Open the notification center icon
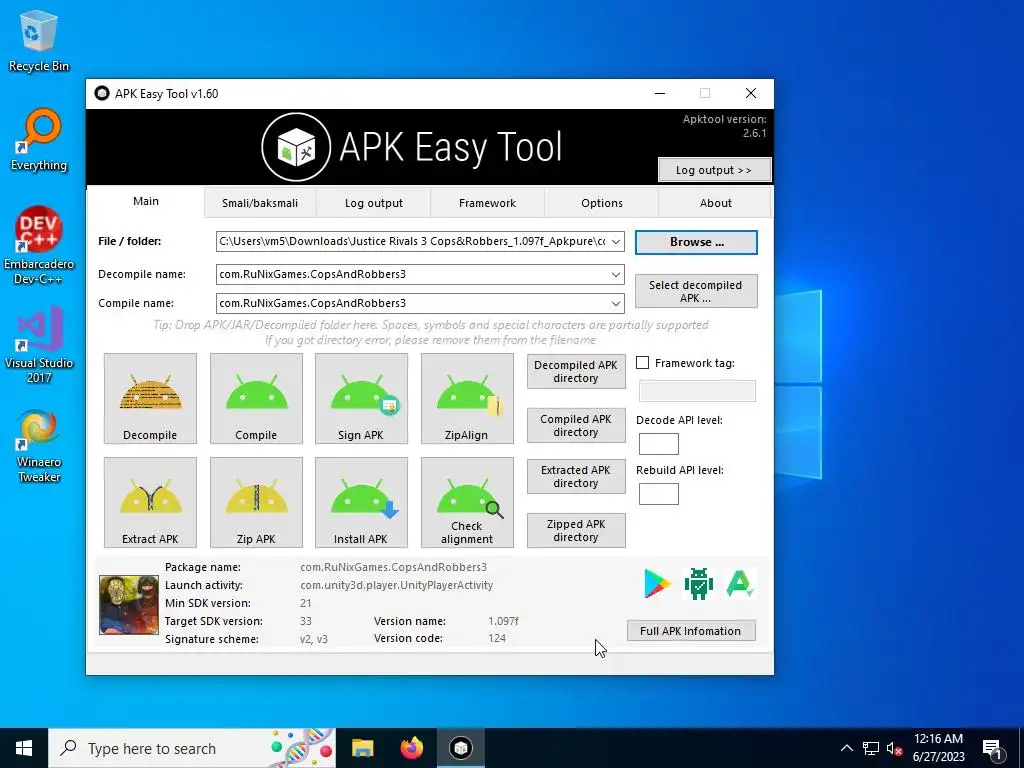 coord(992,748)
